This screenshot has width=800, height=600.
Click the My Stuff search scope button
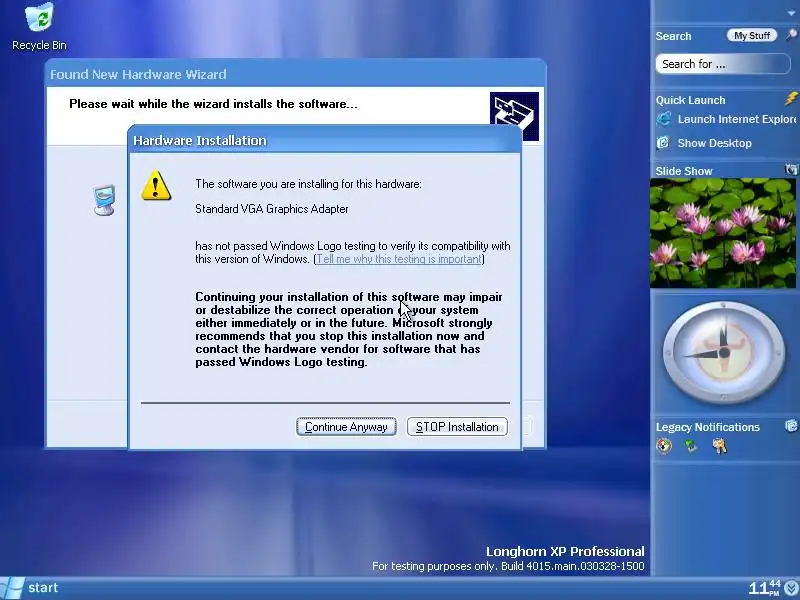coord(752,36)
